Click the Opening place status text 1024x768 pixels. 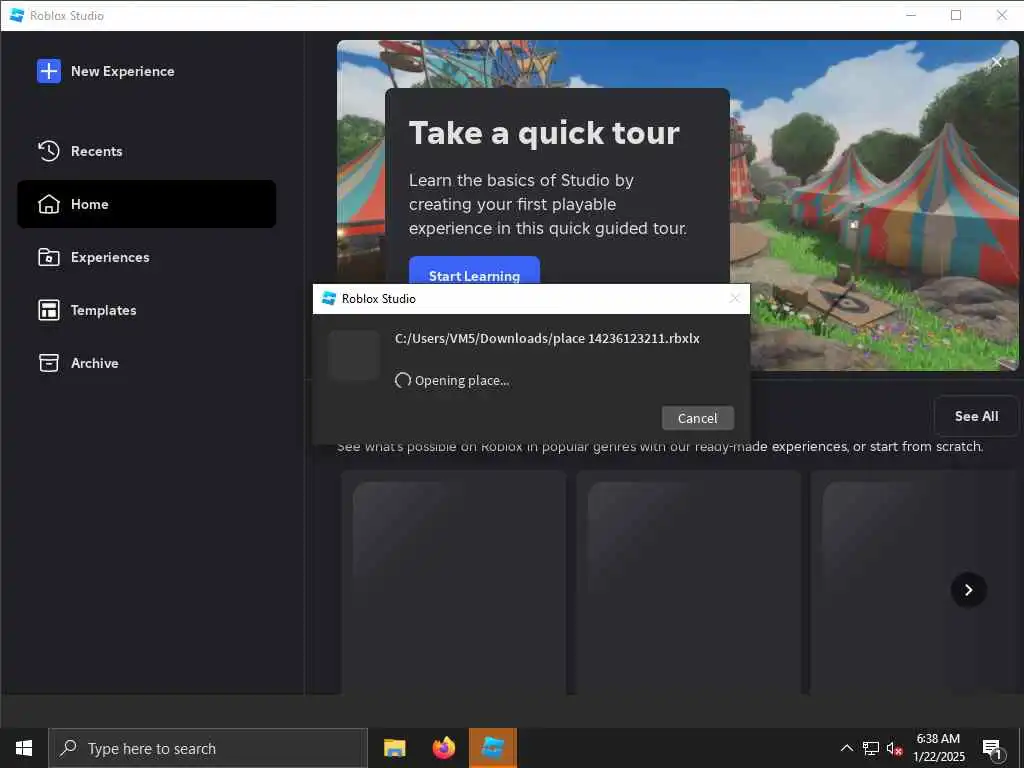pyautogui.click(x=462, y=380)
